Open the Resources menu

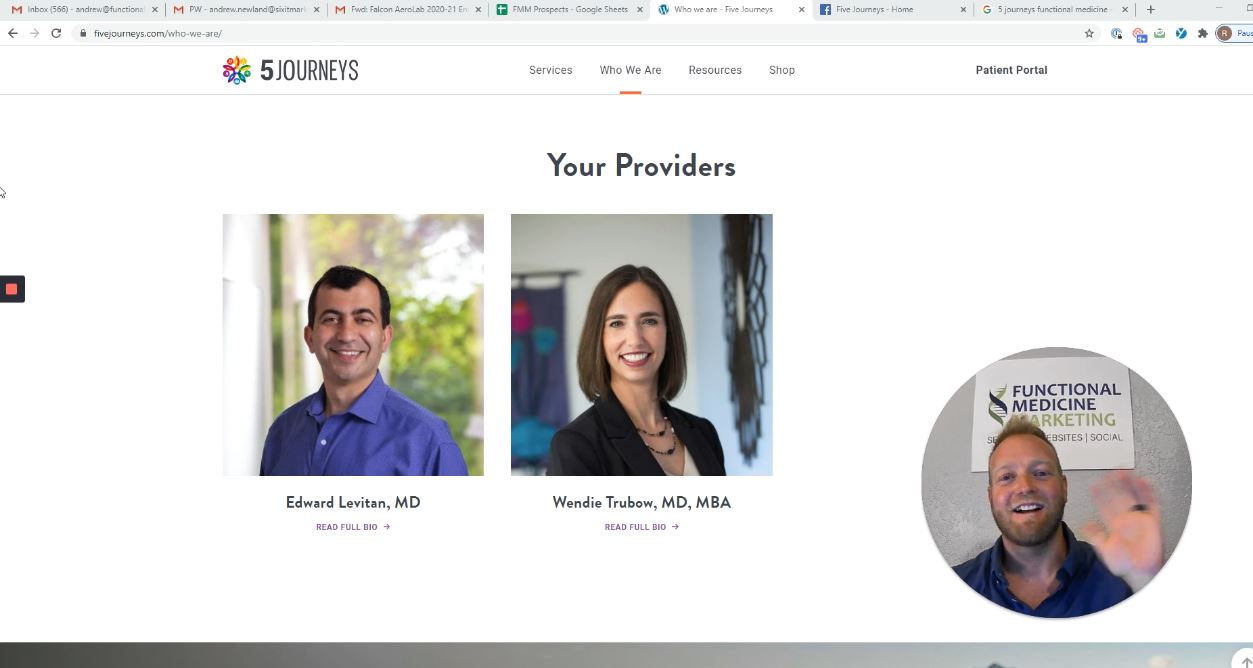pyautogui.click(x=715, y=70)
